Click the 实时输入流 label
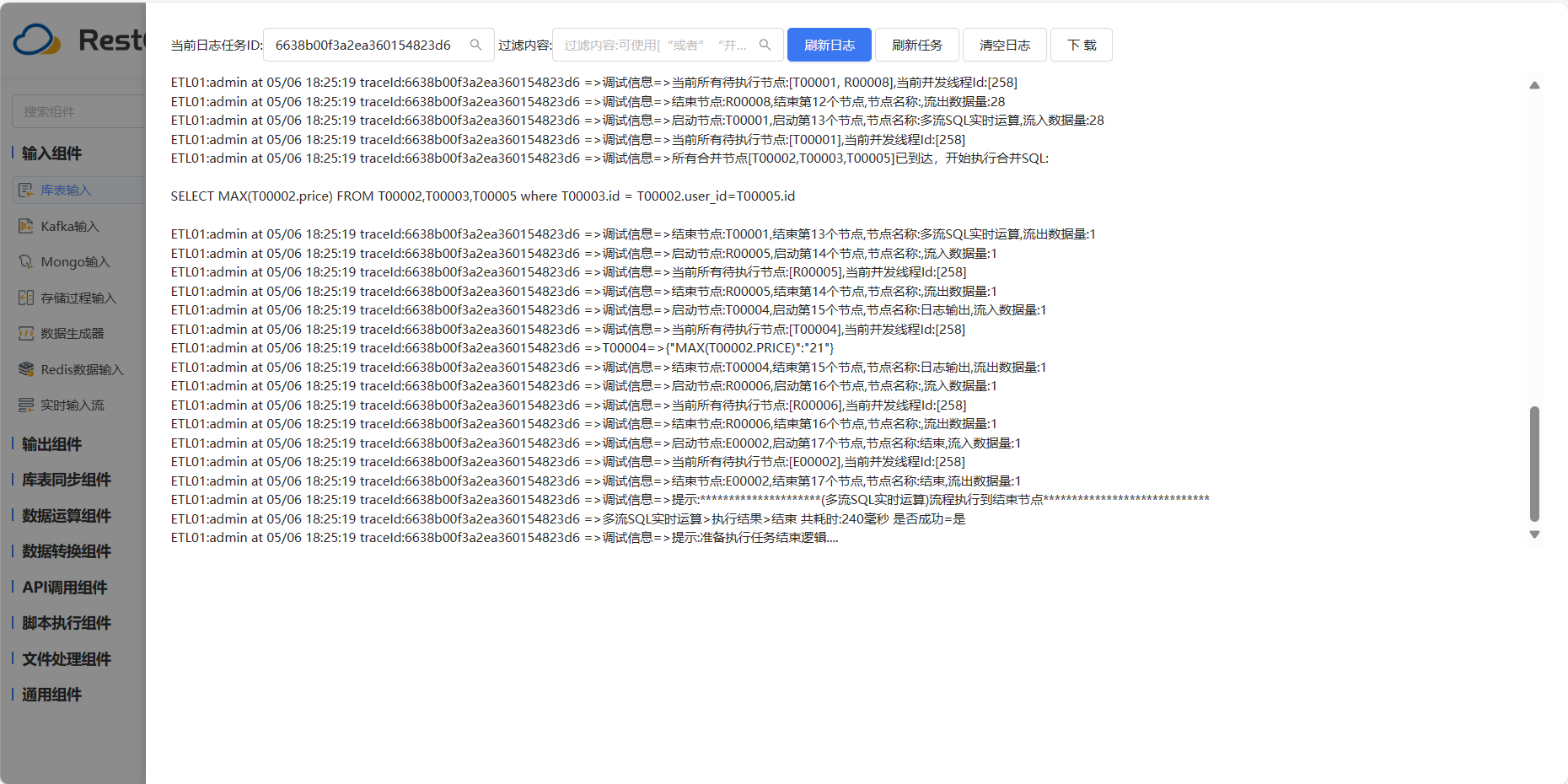This screenshot has width=1568, height=784. pyautogui.click(x=72, y=405)
